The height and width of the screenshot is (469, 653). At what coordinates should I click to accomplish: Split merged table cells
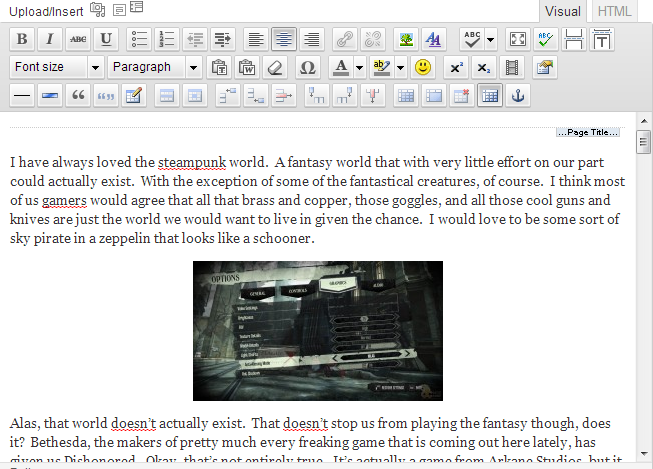tap(406, 95)
